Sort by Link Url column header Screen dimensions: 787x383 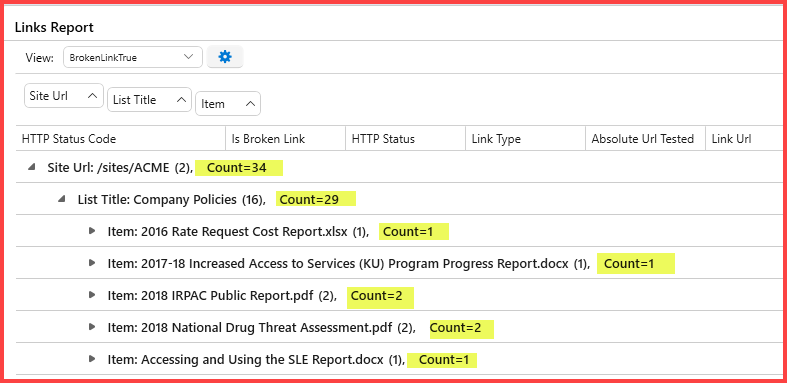pyautogui.click(x=745, y=139)
